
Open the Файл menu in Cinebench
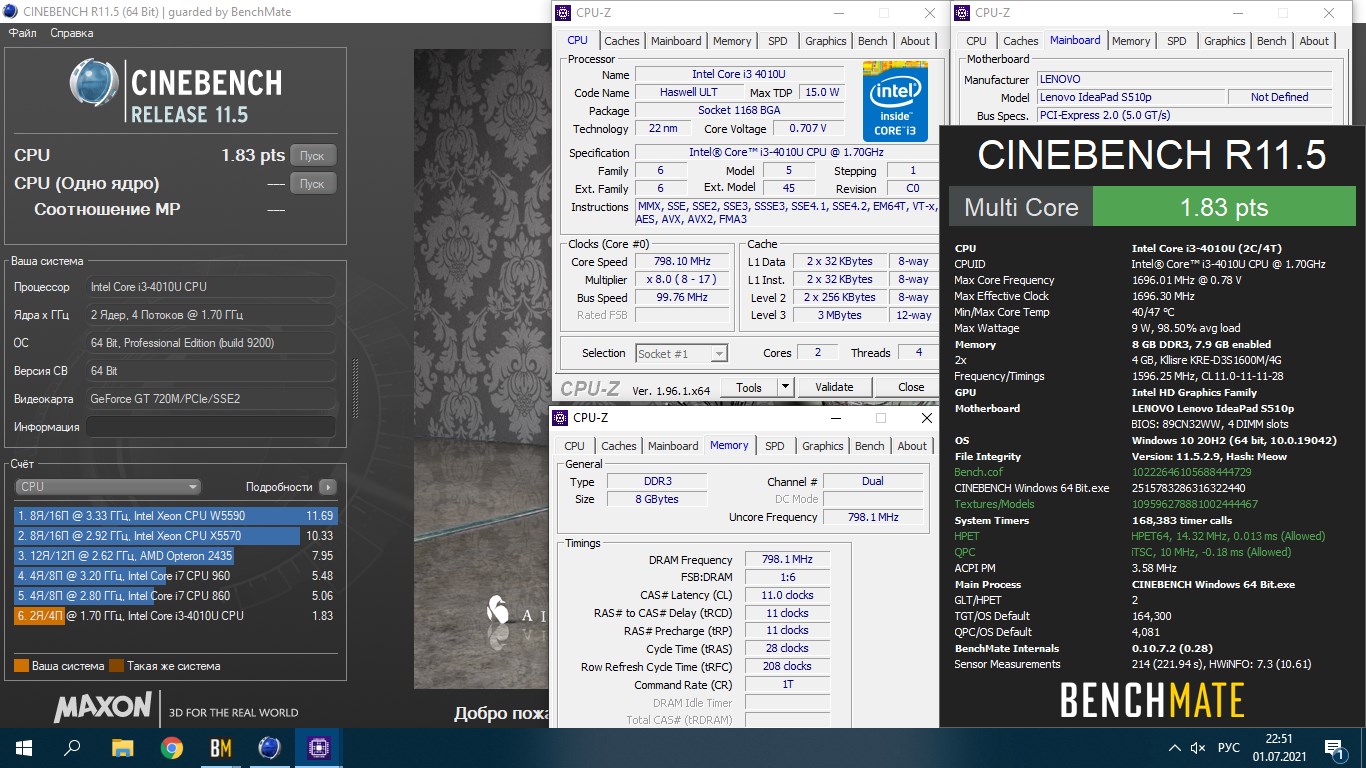(x=23, y=33)
